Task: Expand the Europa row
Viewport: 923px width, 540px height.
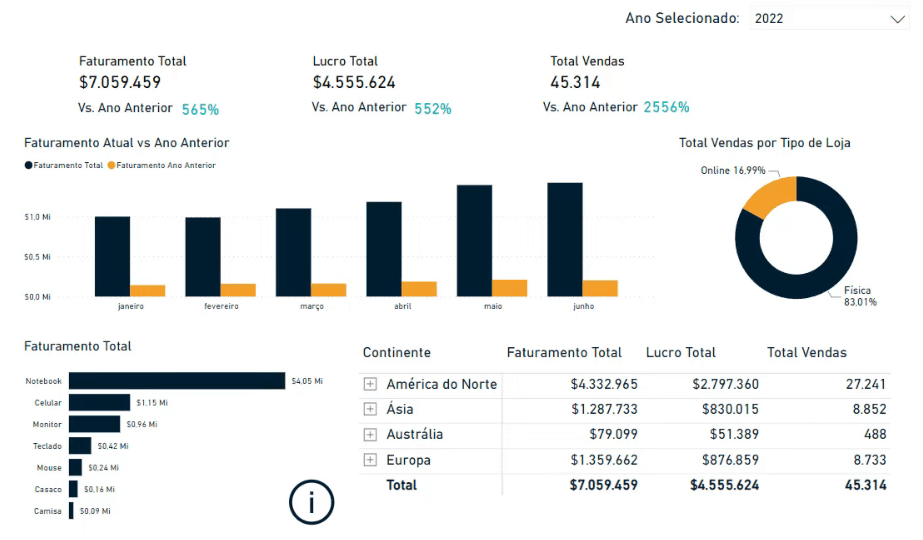Action: tap(370, 460)
